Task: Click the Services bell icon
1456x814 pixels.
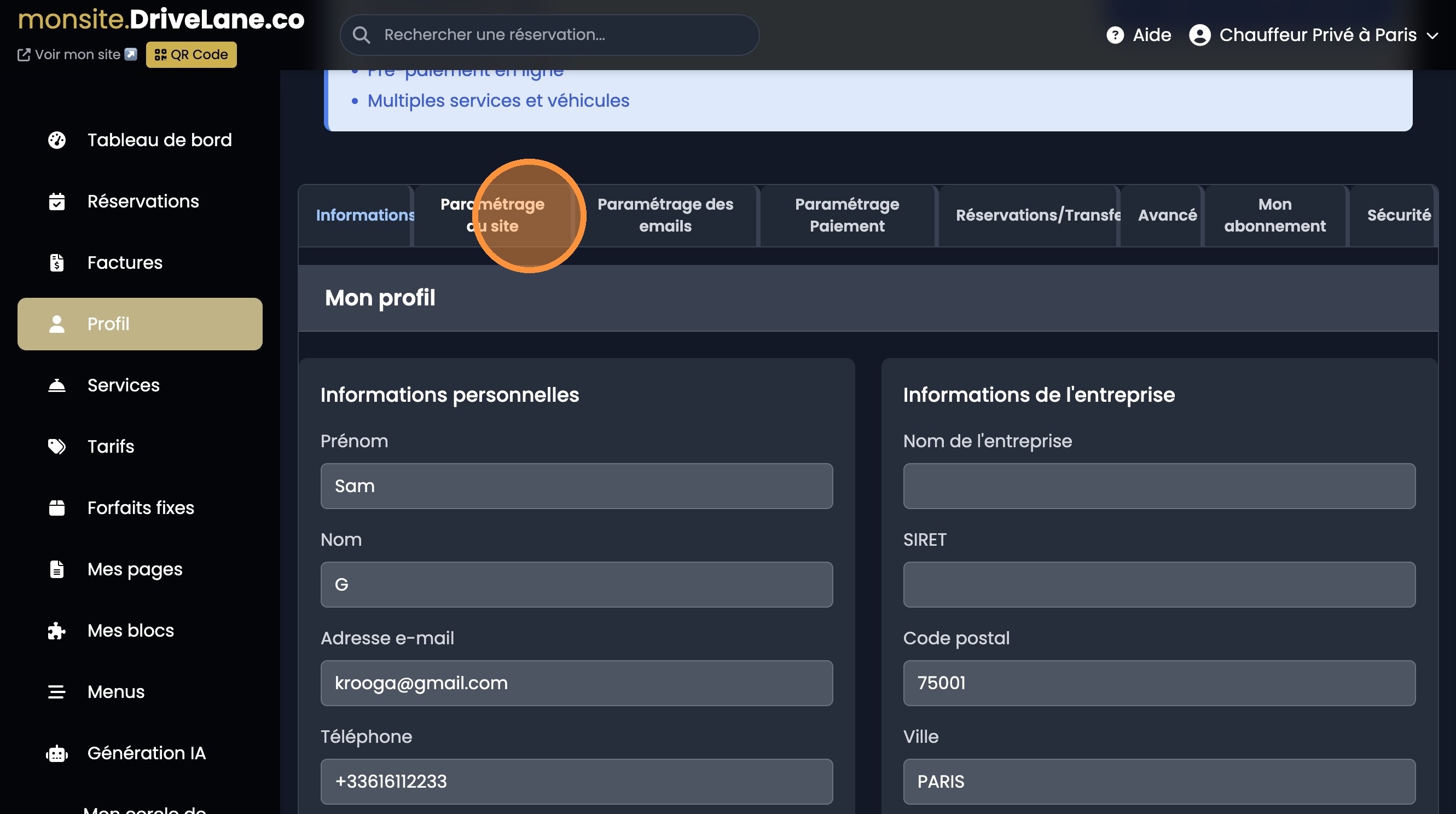Action: [x=56, y=385]
